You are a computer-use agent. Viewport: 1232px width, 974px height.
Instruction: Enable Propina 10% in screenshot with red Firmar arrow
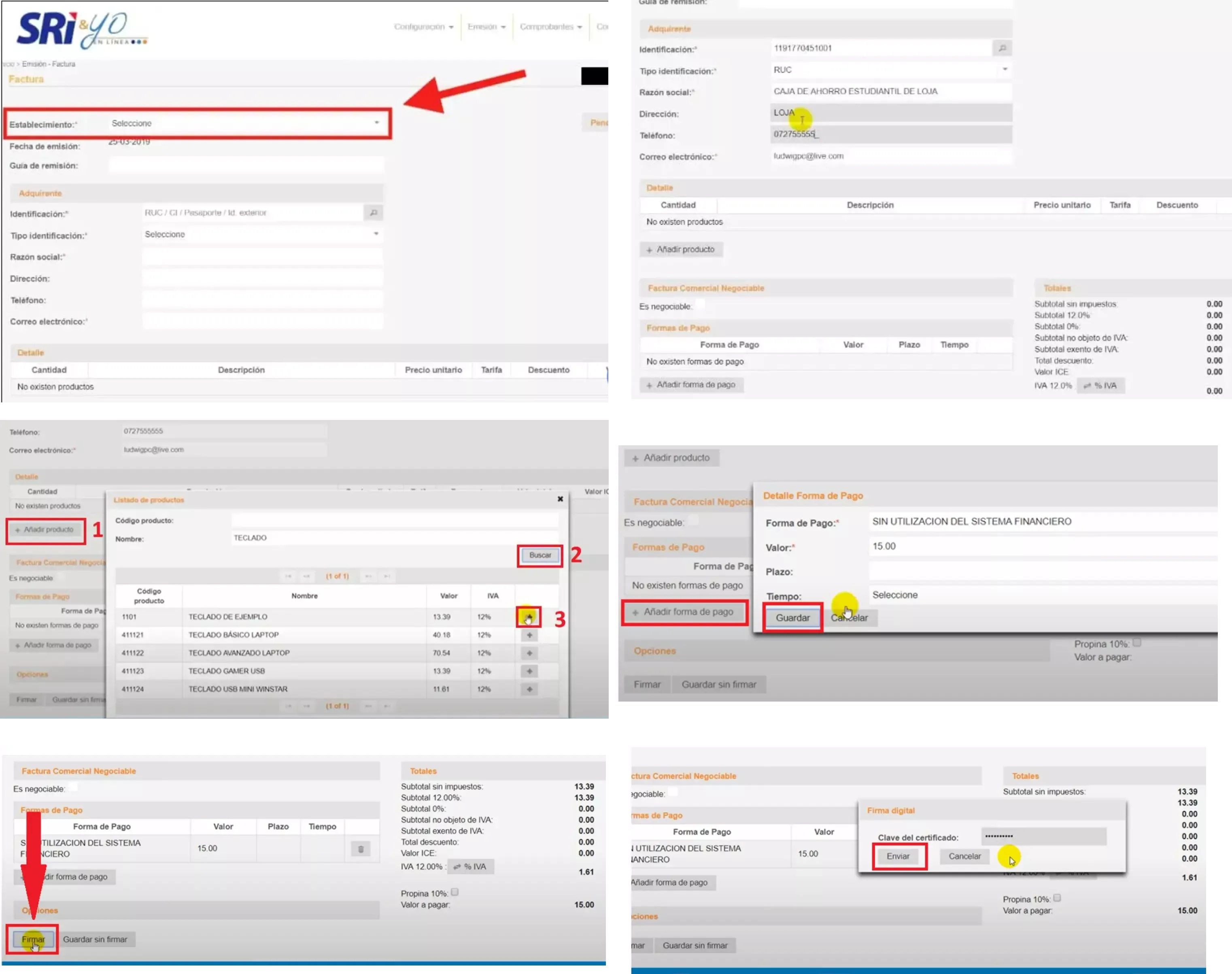coord(455,892)
